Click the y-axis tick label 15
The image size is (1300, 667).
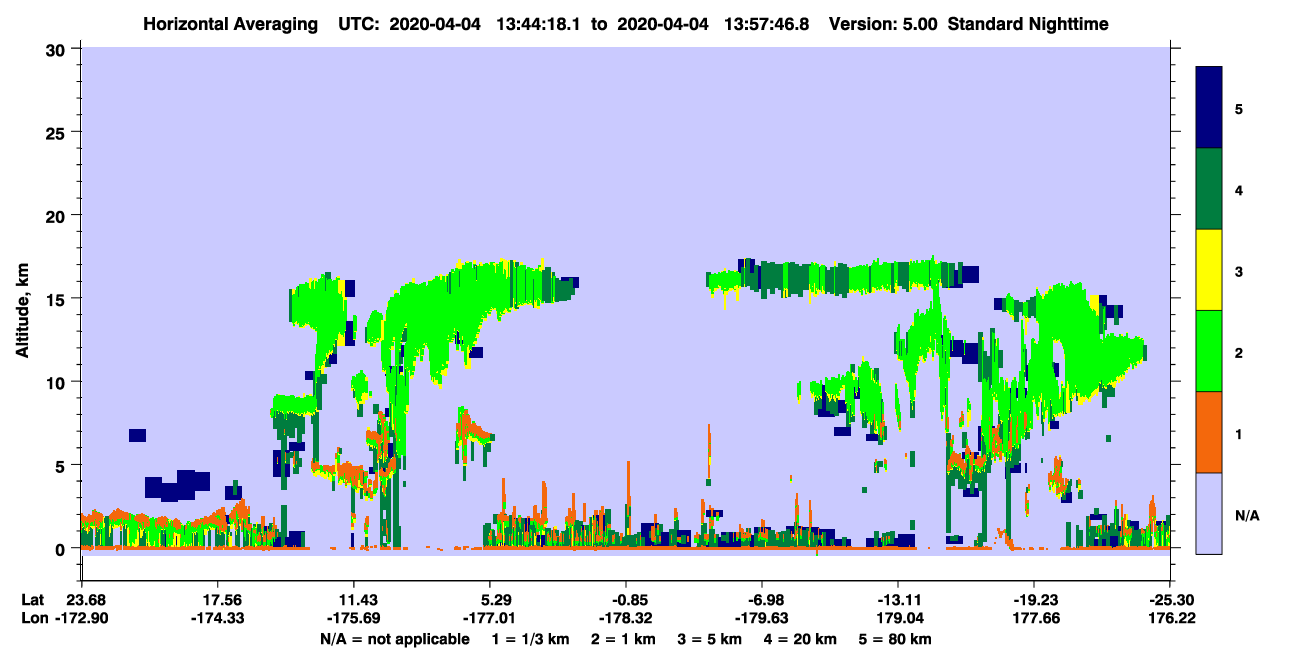tap(57, 299)
